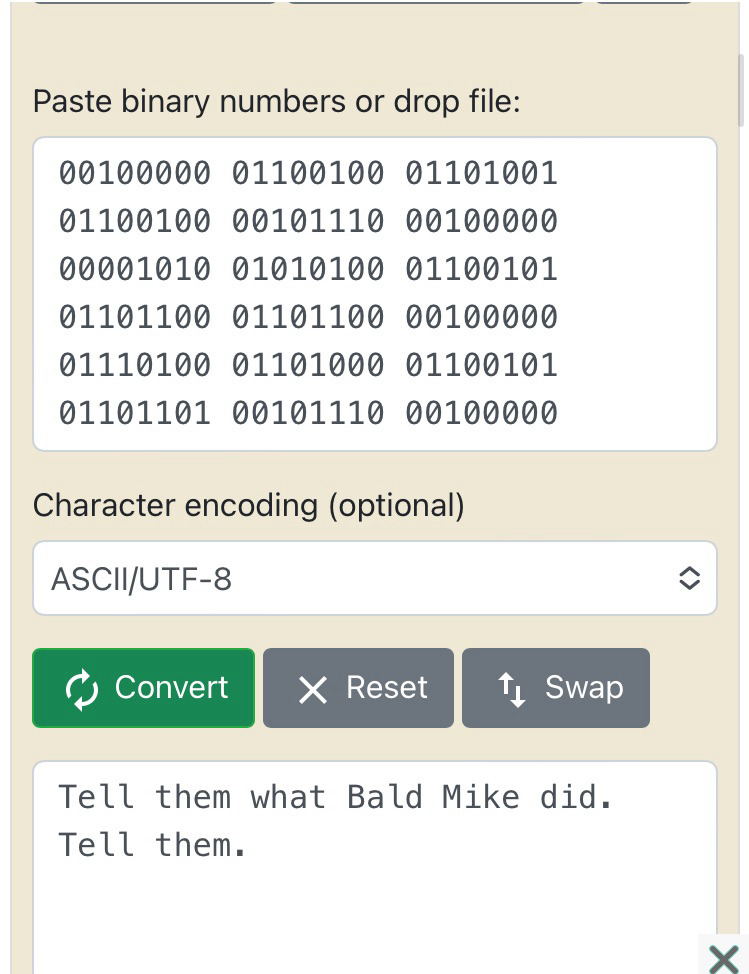Open the ASCII/UTF-8 character encoding dropdown

375,578
